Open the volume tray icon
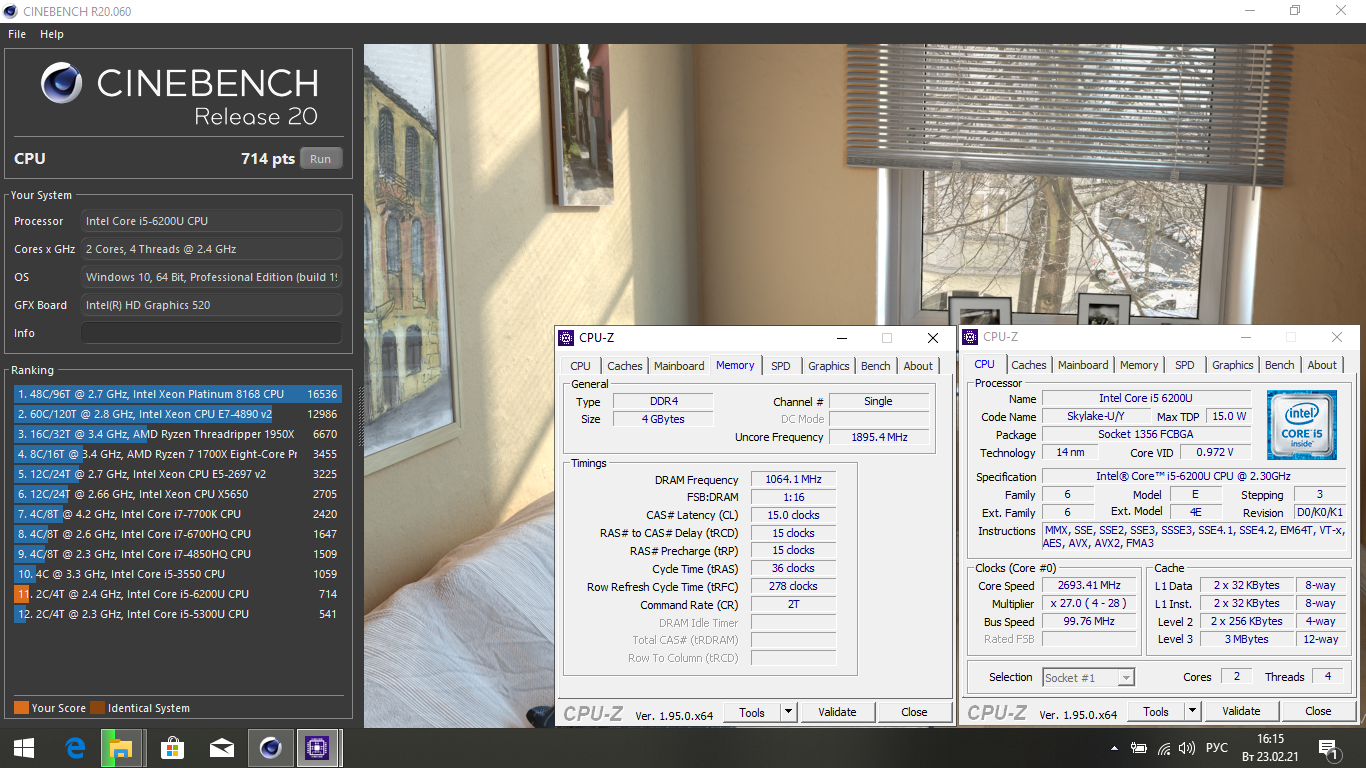The width and height of the screenshot is (1366, 768). [1187, 748]
